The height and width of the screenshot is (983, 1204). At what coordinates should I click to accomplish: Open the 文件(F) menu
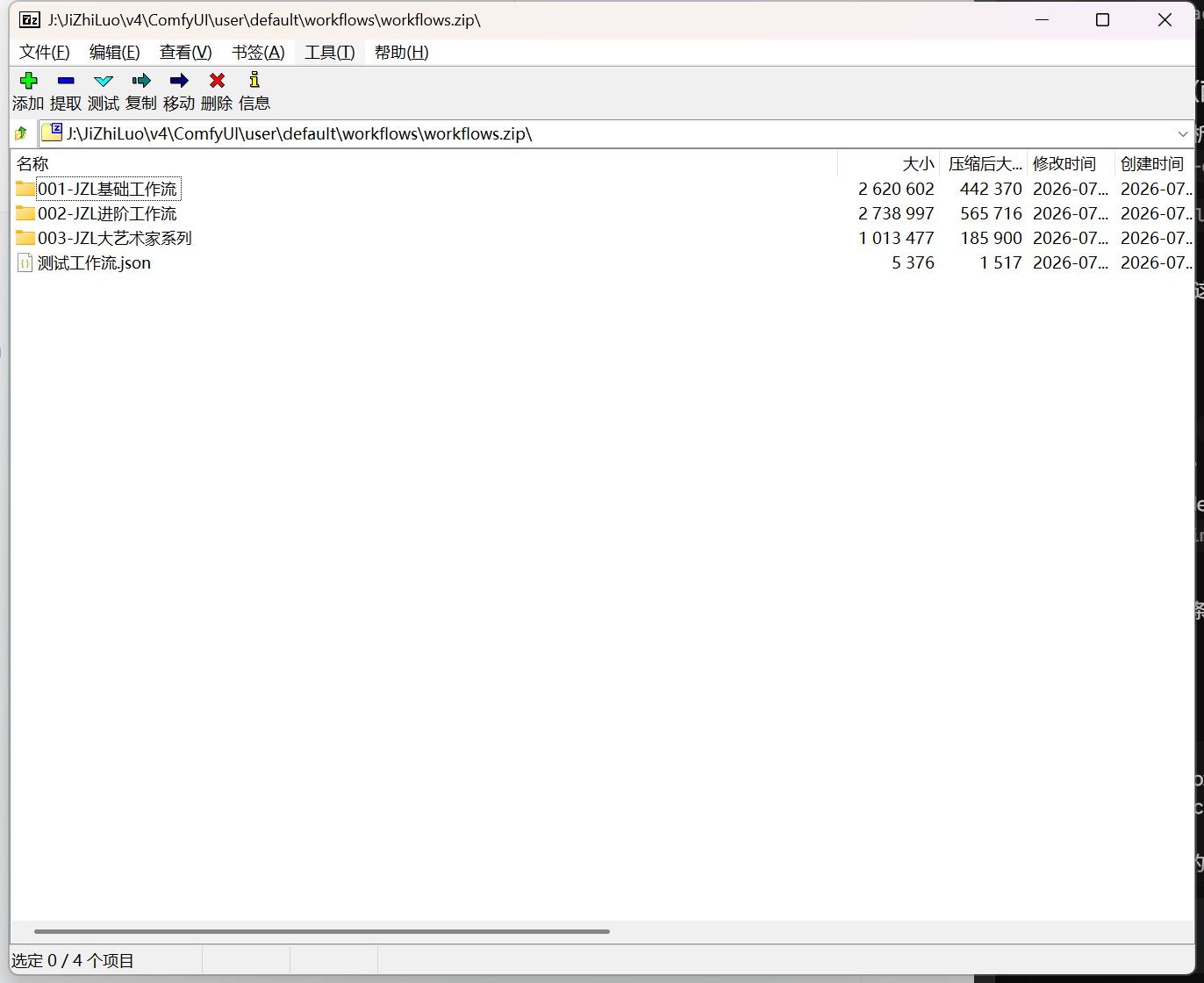click(45, 52)
